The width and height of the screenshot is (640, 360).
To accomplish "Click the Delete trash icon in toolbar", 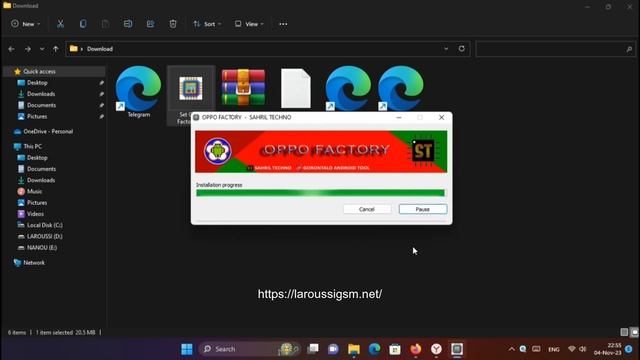I will (173, 24).
